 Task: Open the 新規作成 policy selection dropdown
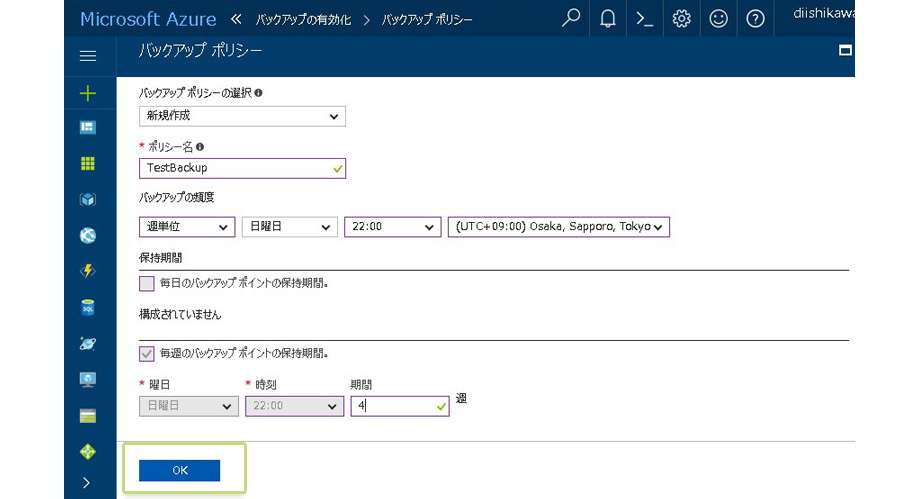tap(243, 116)
